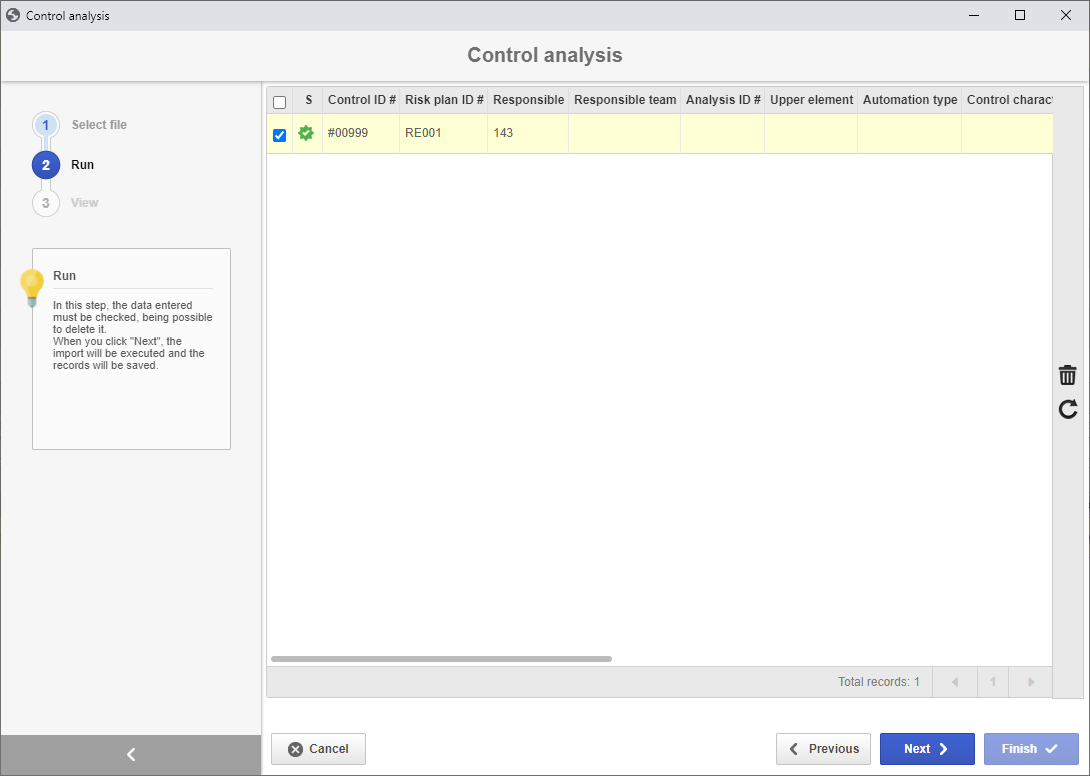
Task: Click the Next button
Action: 927,749
